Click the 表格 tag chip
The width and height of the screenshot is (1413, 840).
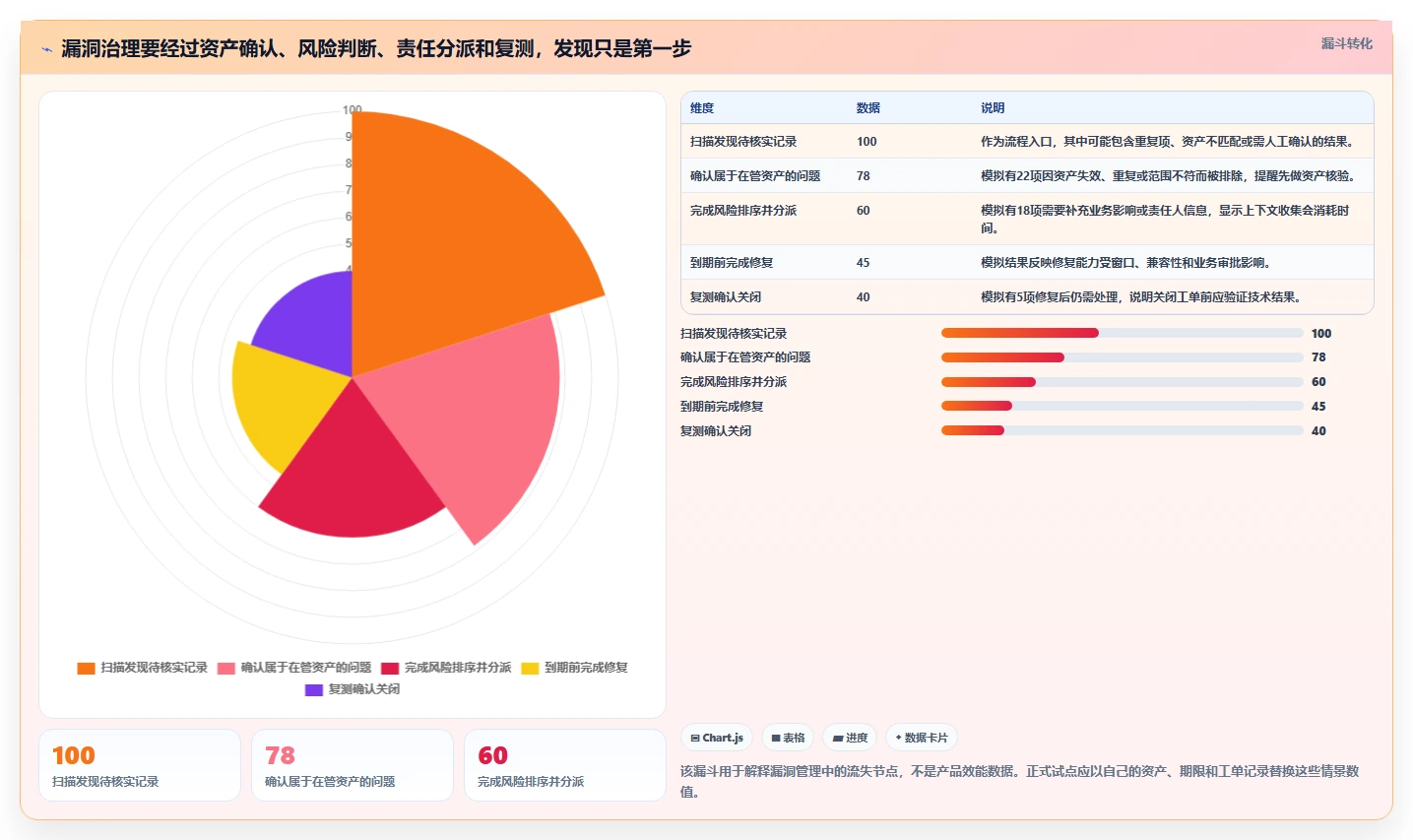[788, 738]
